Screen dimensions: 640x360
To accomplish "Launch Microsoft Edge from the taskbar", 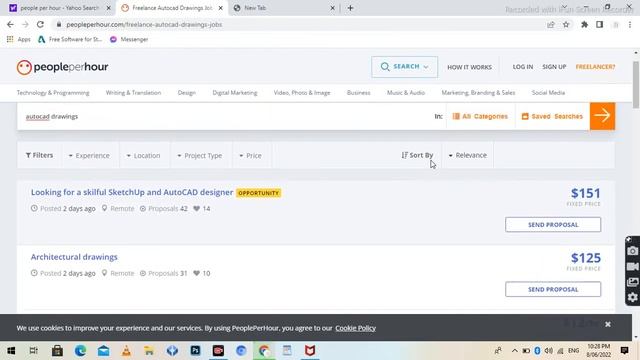I will 80,351.
